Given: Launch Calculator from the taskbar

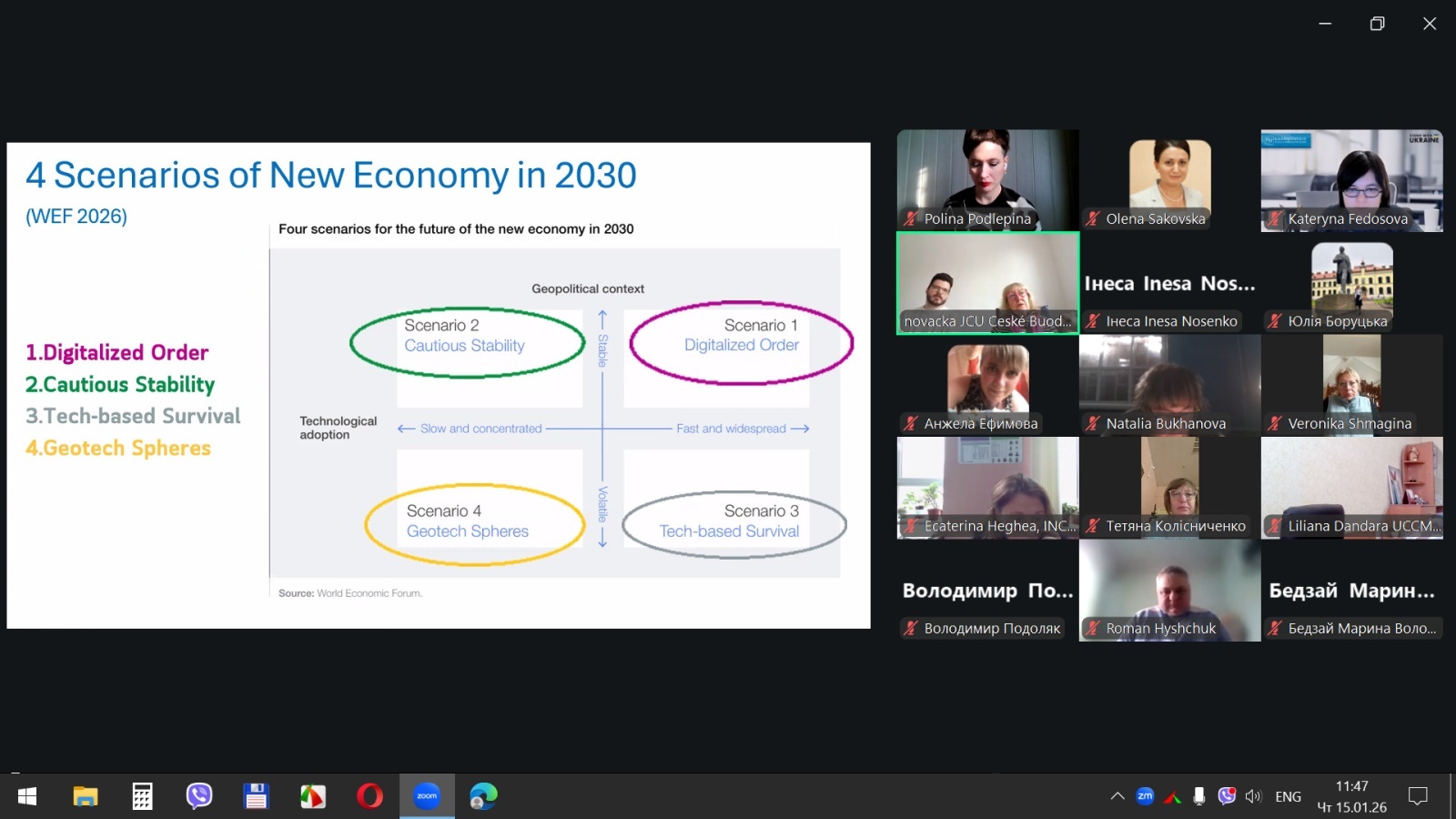Looking at the screenshot, I should point(142,796).
